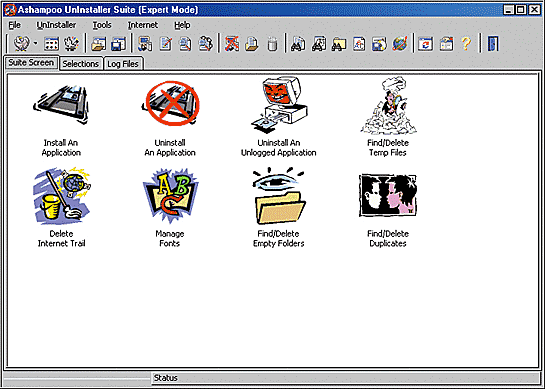Click the disk drive toolbar icon
This screenshot has height=389, width=545.
click(x=379, y=44)
